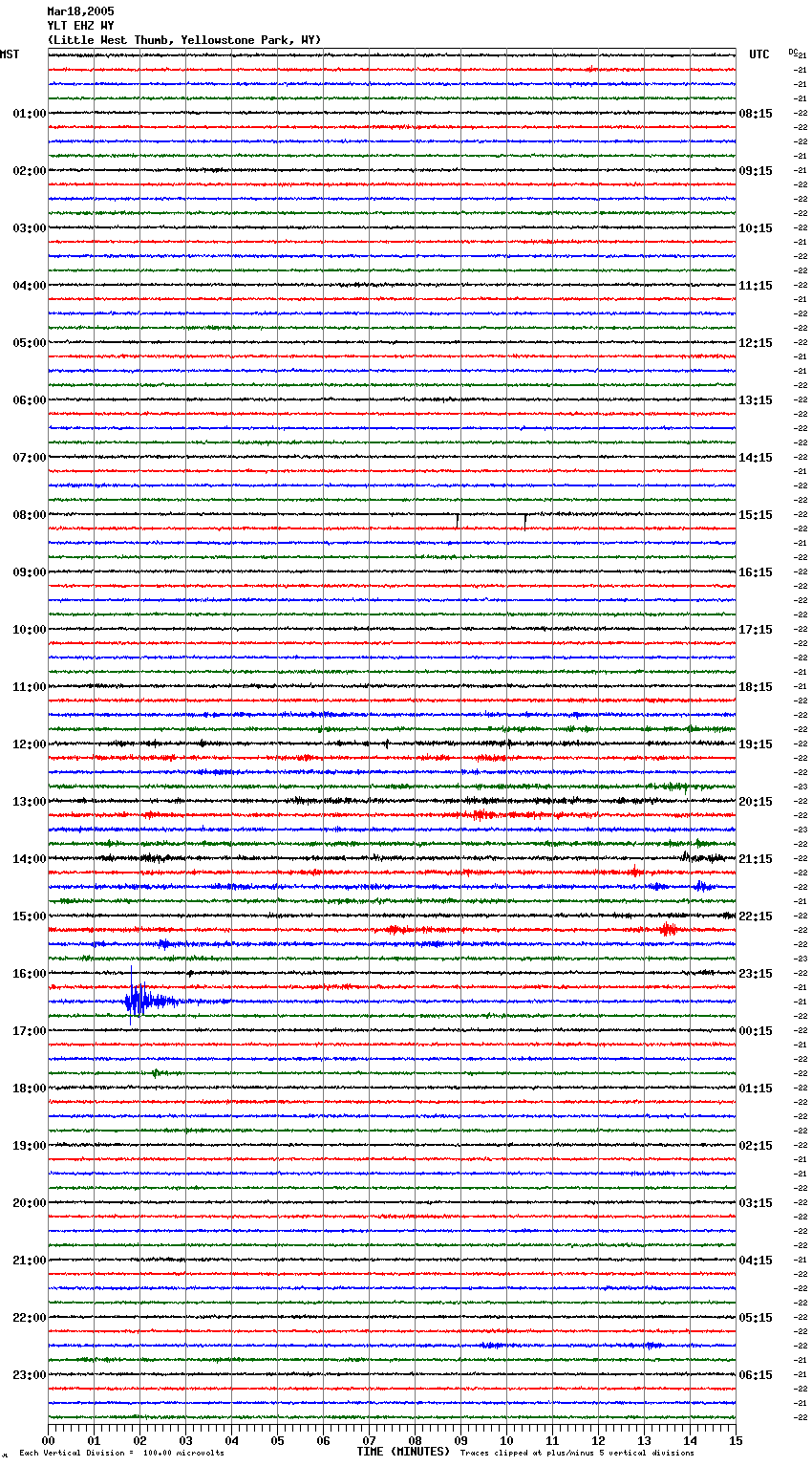Select the 12:00 MST time label
The height and width of the screenshot is (1466, 812).
(x=30, y=744)
